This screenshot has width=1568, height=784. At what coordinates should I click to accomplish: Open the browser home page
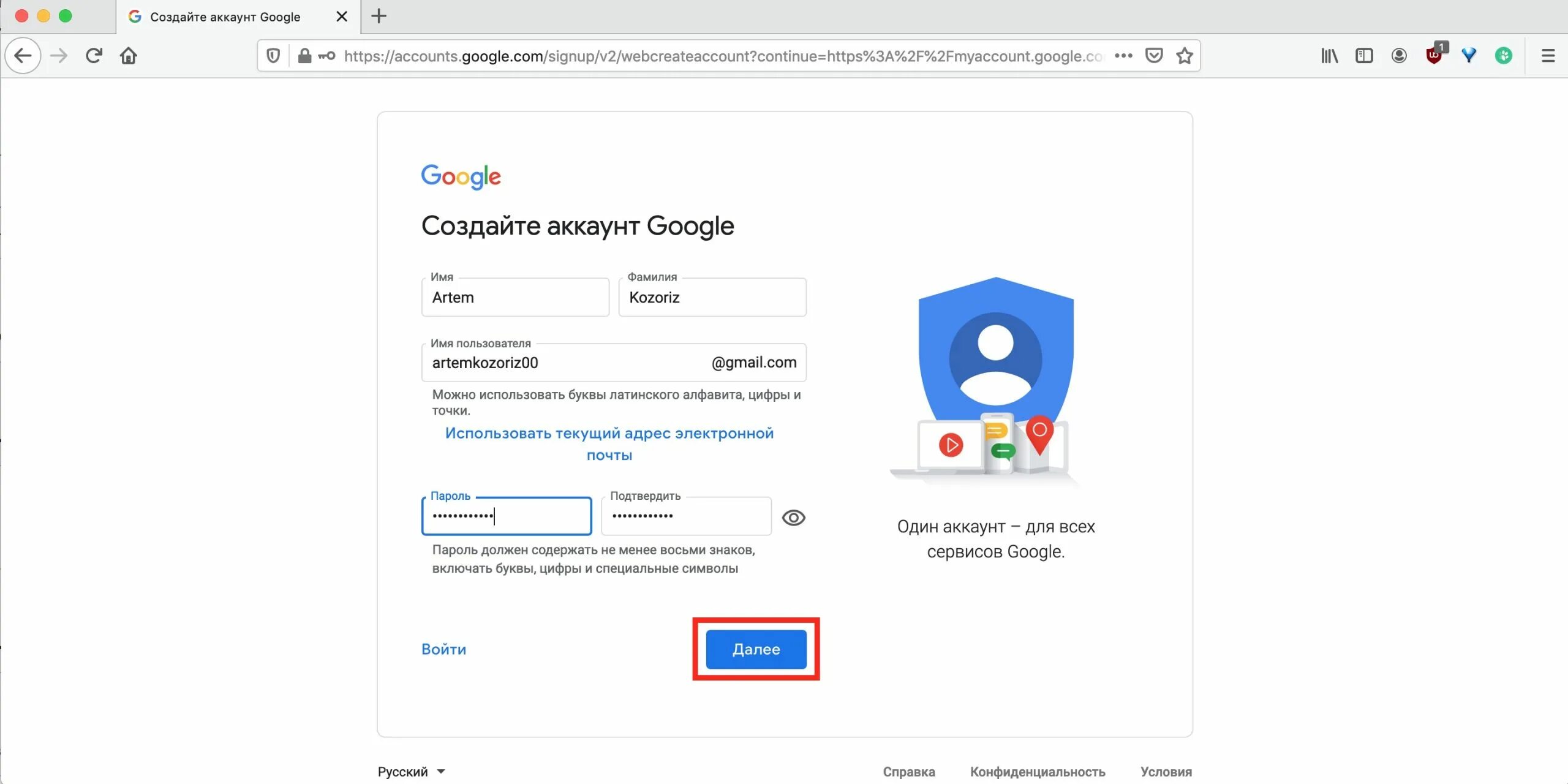[129, 56]
